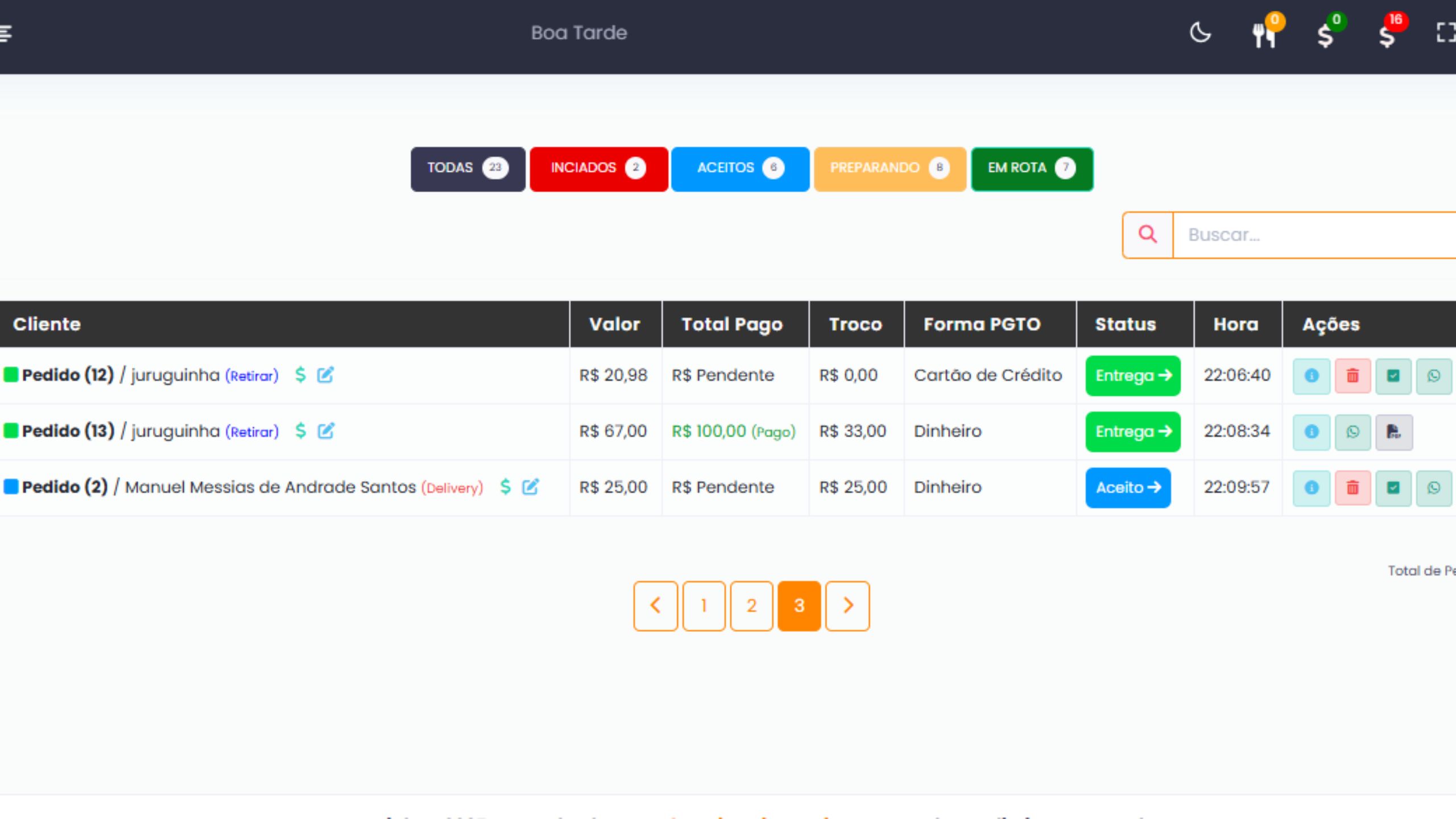Go to previous page arrow

click(x=655, y=606)
